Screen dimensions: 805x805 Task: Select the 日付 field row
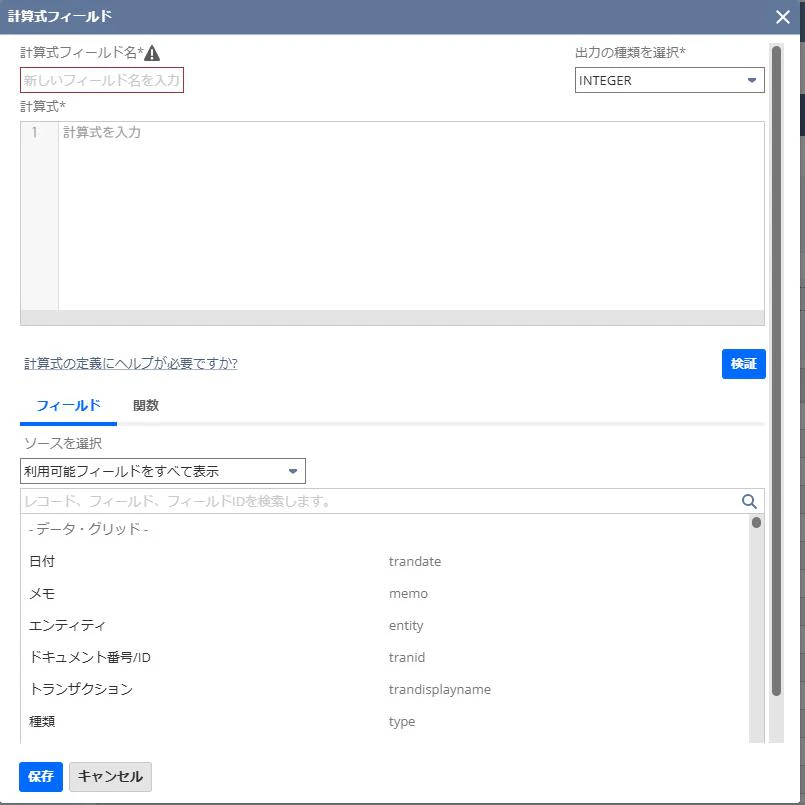click(385, 561)
